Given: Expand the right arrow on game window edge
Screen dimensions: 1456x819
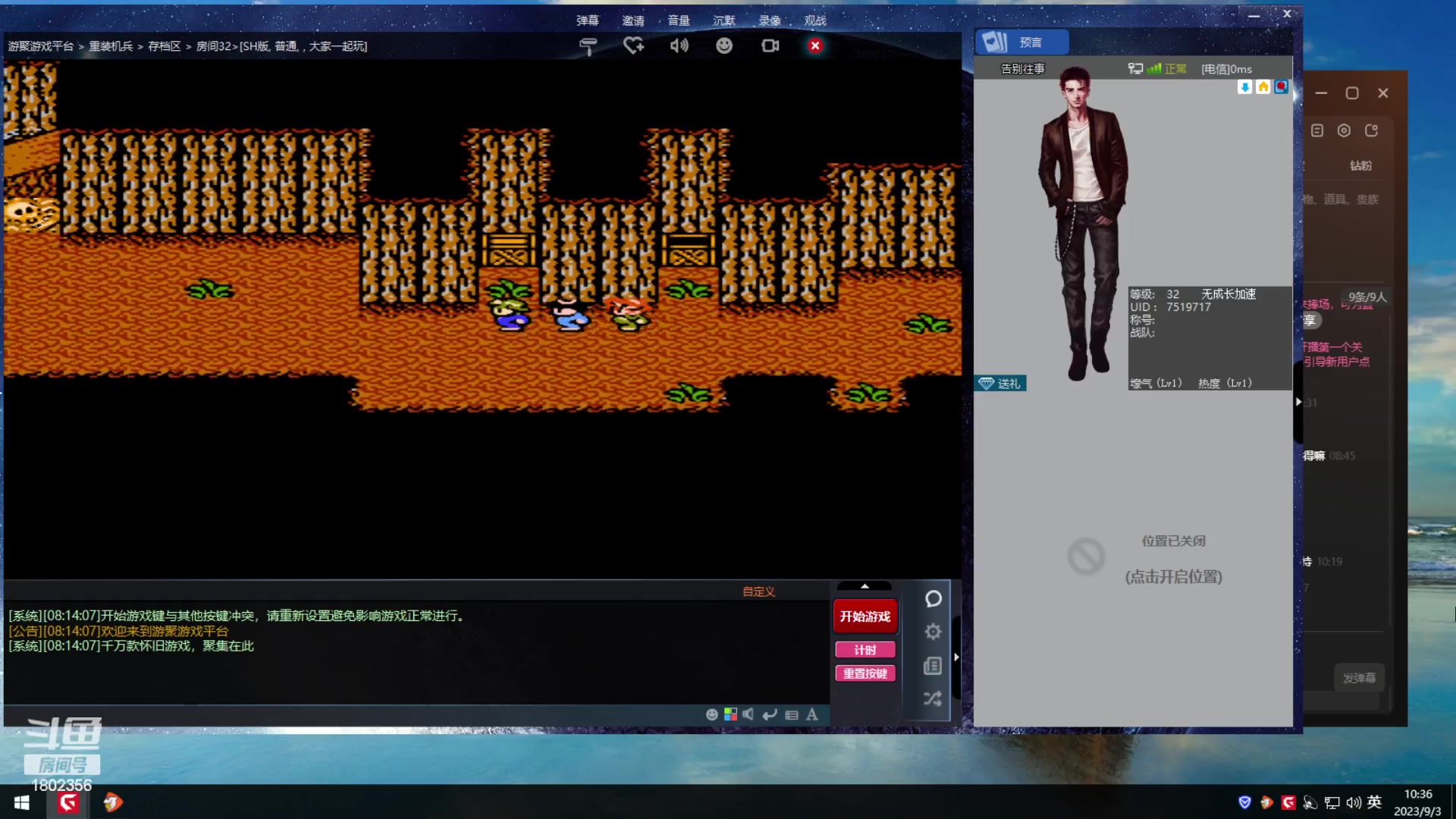Looking at the screenshot, I should click(x=956, y=657).
